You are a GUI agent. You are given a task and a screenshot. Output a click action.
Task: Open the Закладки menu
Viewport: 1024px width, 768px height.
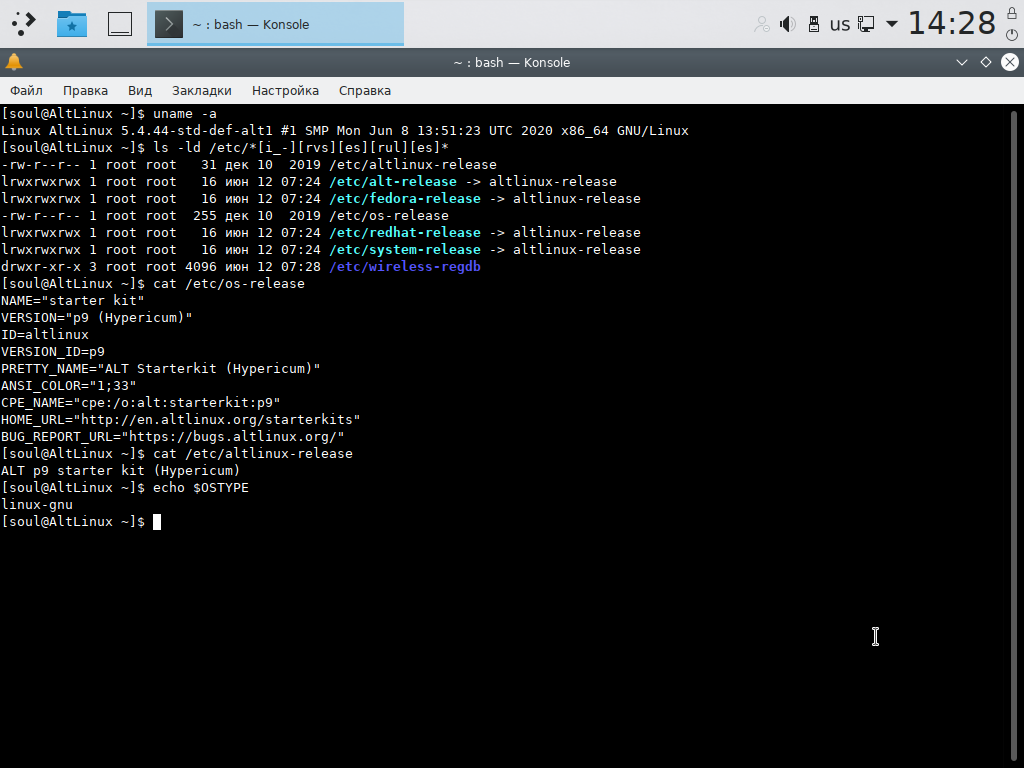click(x=202, y=91)
